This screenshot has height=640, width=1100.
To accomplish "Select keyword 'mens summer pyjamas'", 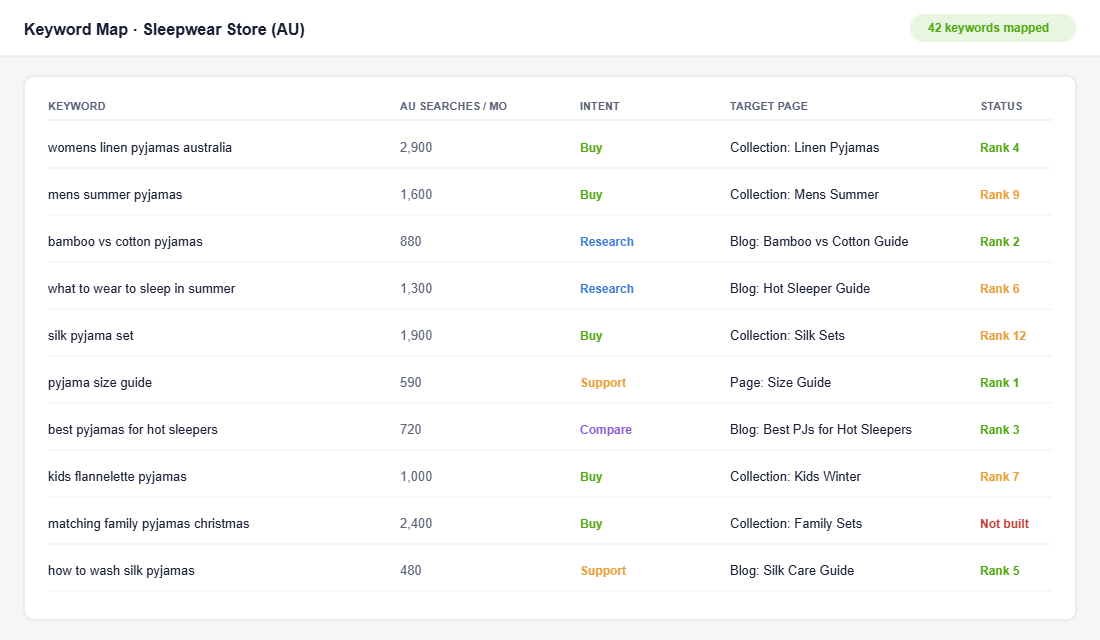I will click(115, 194).
